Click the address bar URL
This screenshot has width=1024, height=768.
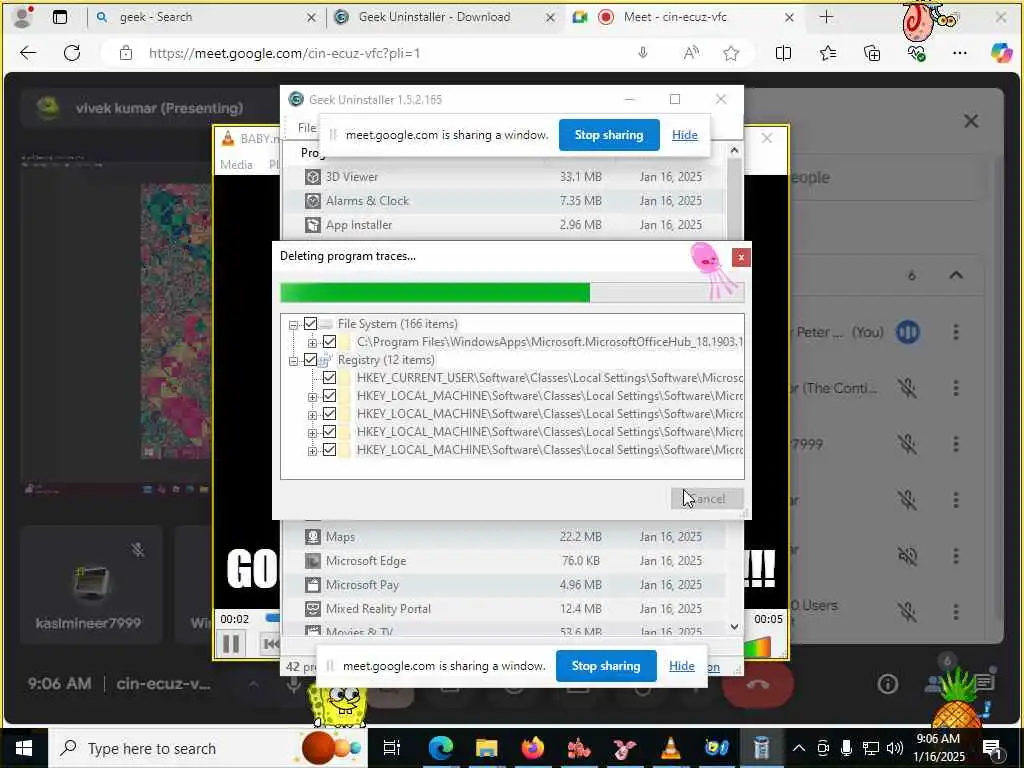(284, 54)
